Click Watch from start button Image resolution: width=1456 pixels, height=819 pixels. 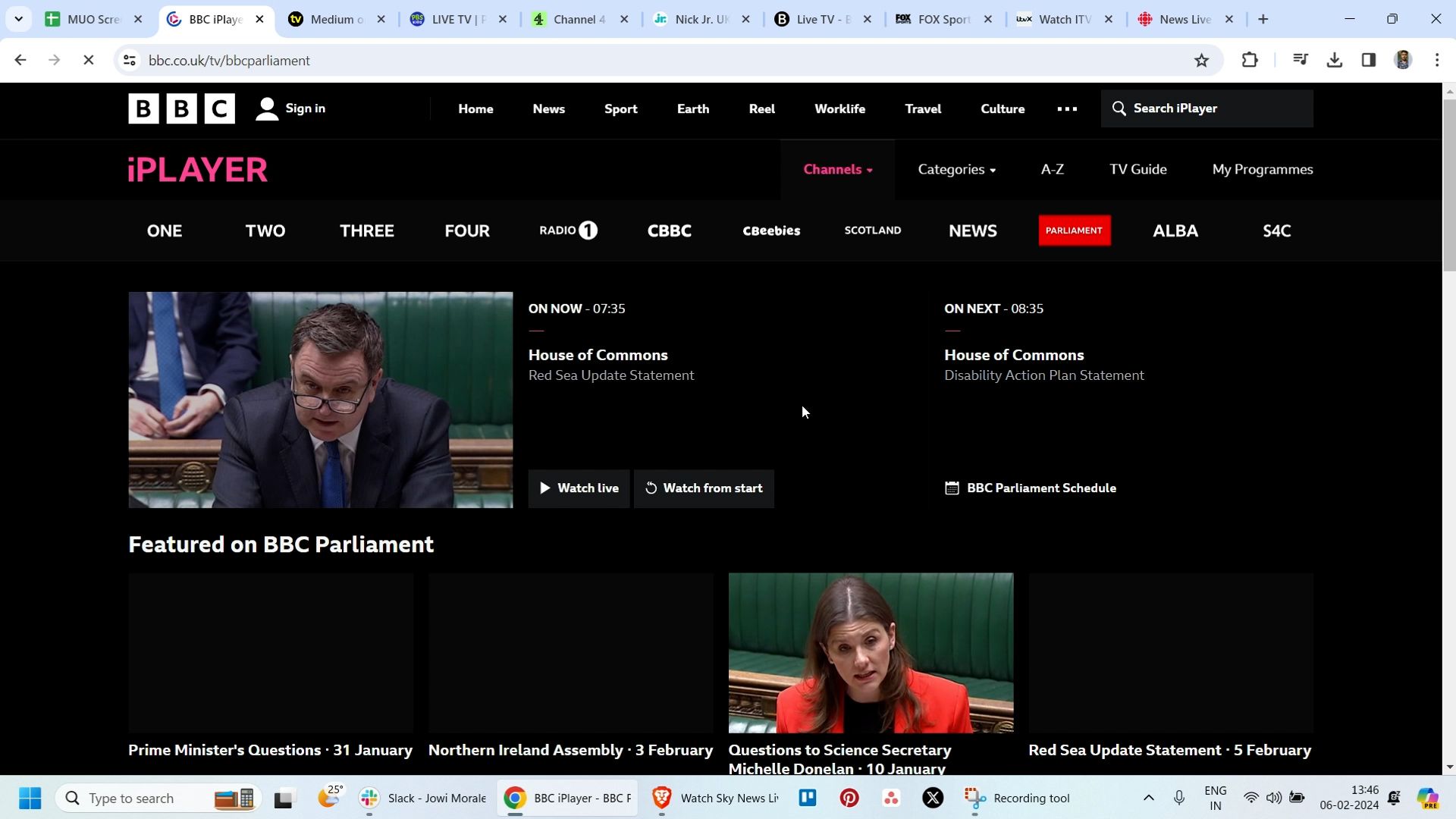pos(704,488)
